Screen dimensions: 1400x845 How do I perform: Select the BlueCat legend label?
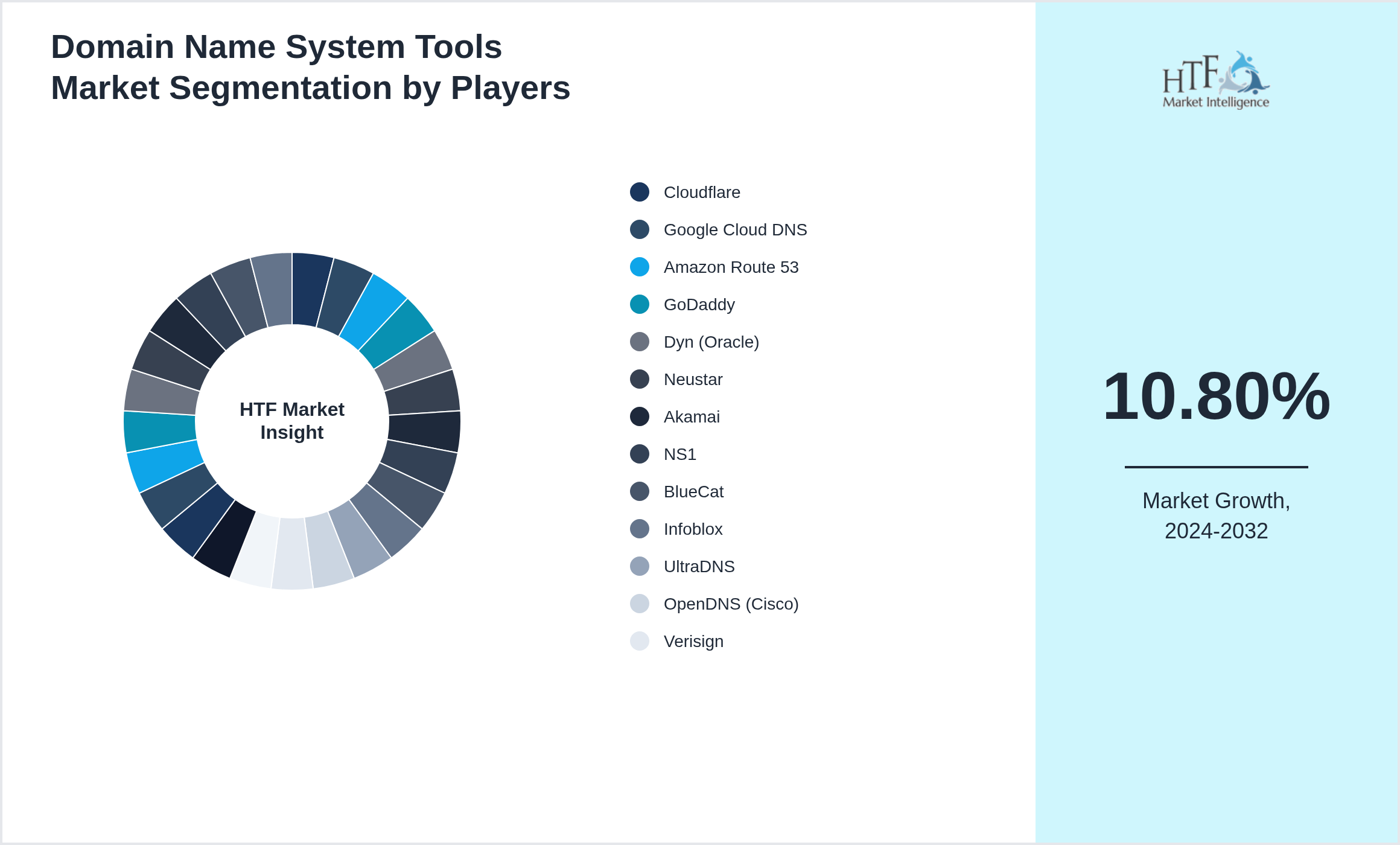coord(693,491)
